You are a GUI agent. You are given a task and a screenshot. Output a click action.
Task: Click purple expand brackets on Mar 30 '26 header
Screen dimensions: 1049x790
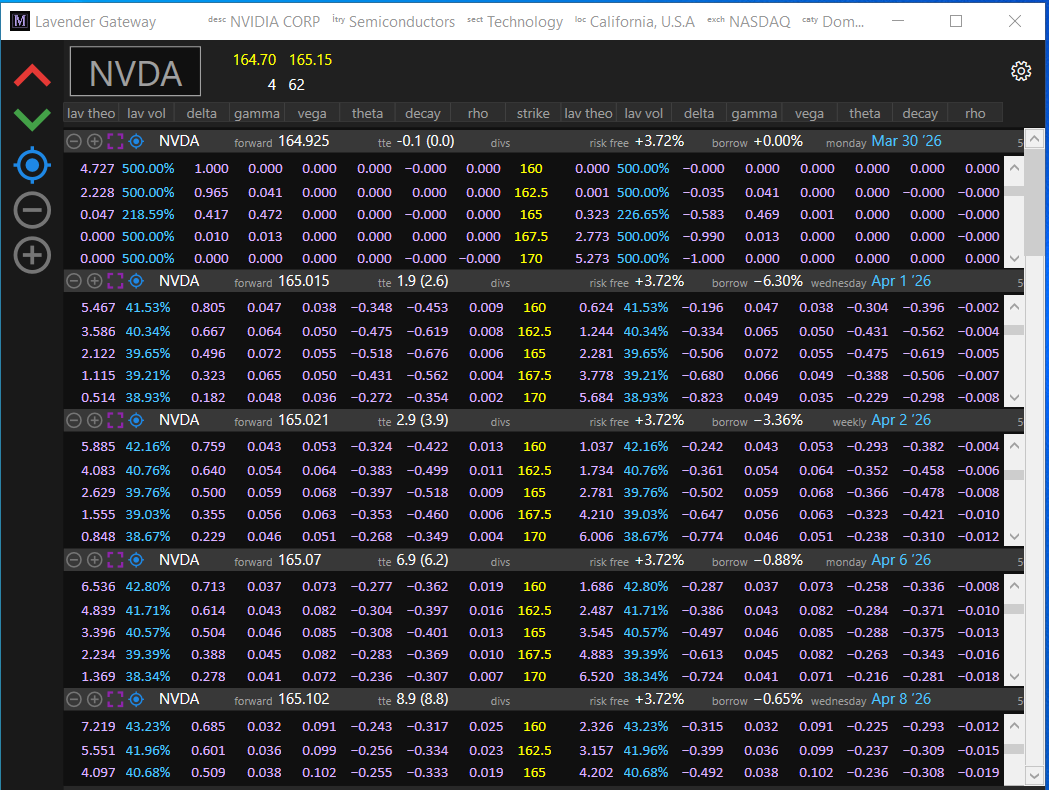click(x=114, y=141)
